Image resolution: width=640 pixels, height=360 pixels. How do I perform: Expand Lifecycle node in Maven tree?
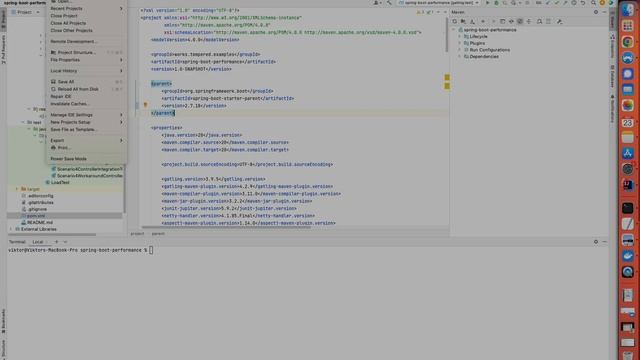coord(460,36)
